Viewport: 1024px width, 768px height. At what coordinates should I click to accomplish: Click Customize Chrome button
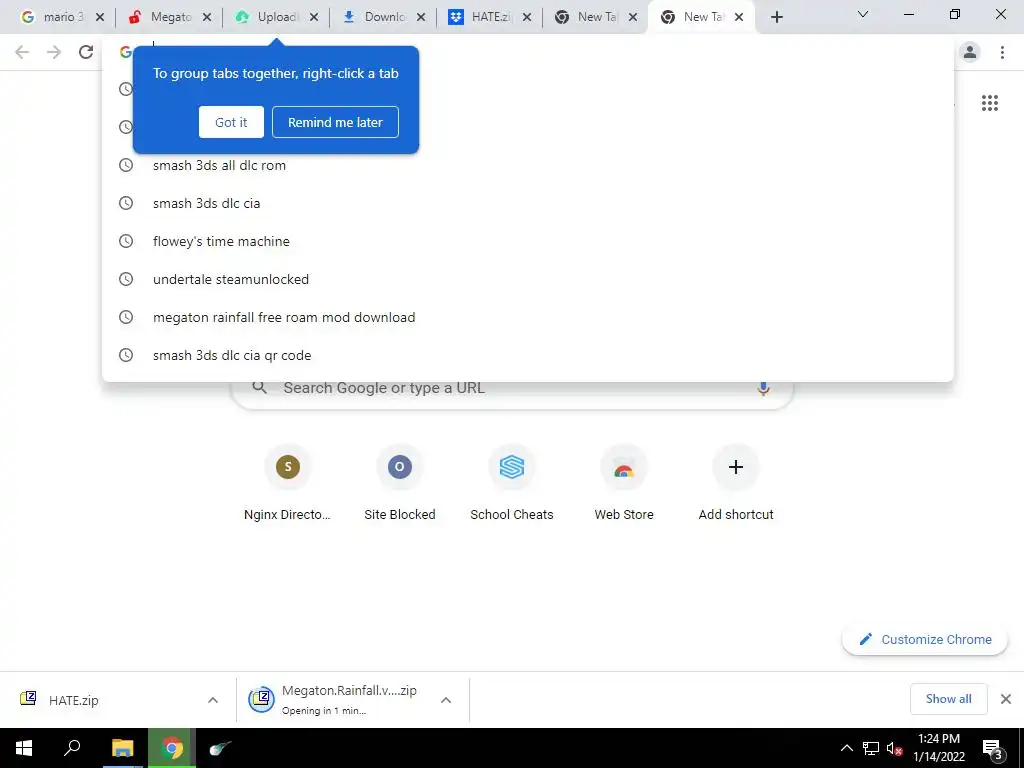click(x=925, y=639)
